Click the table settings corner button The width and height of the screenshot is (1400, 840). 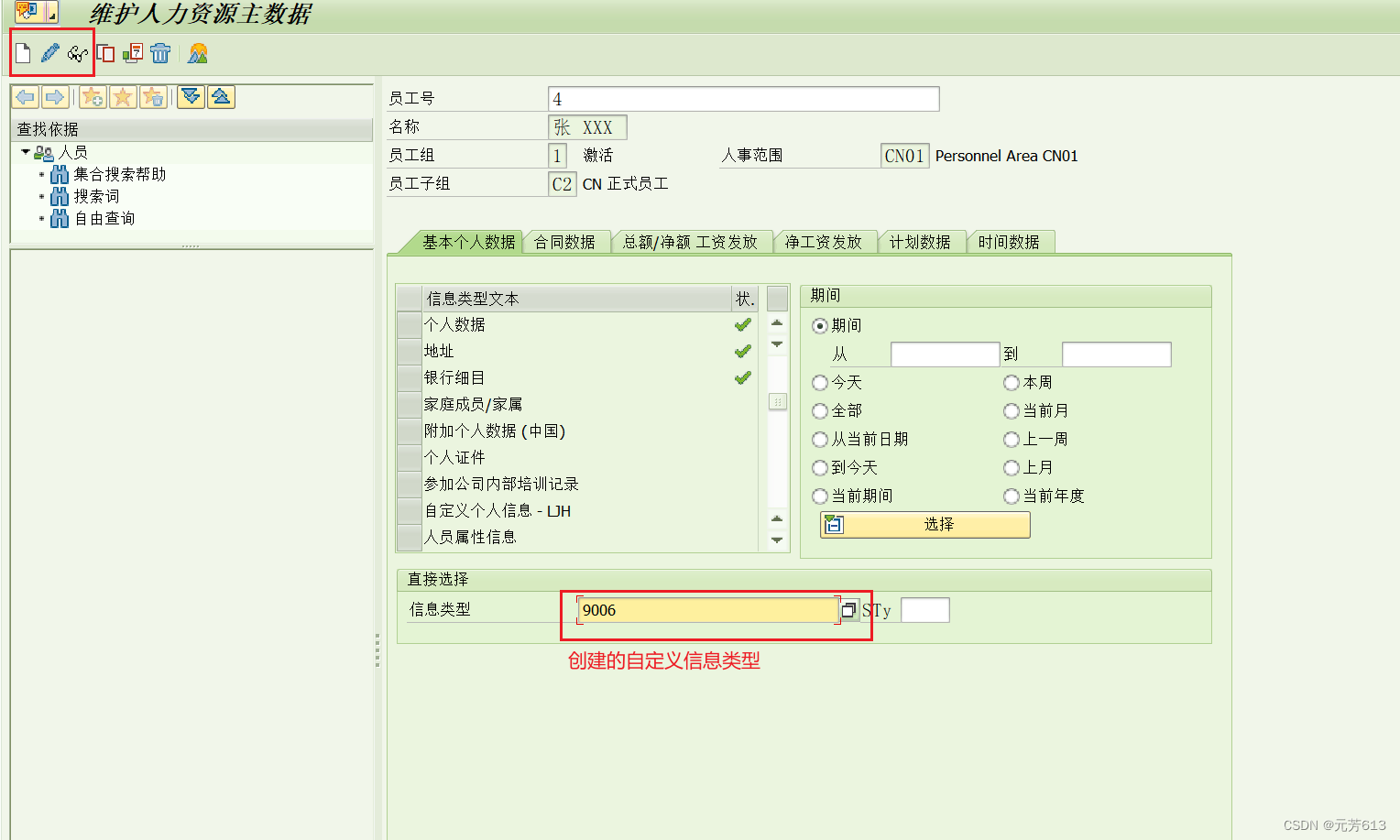pyautogui.click(x=777, y=299)
